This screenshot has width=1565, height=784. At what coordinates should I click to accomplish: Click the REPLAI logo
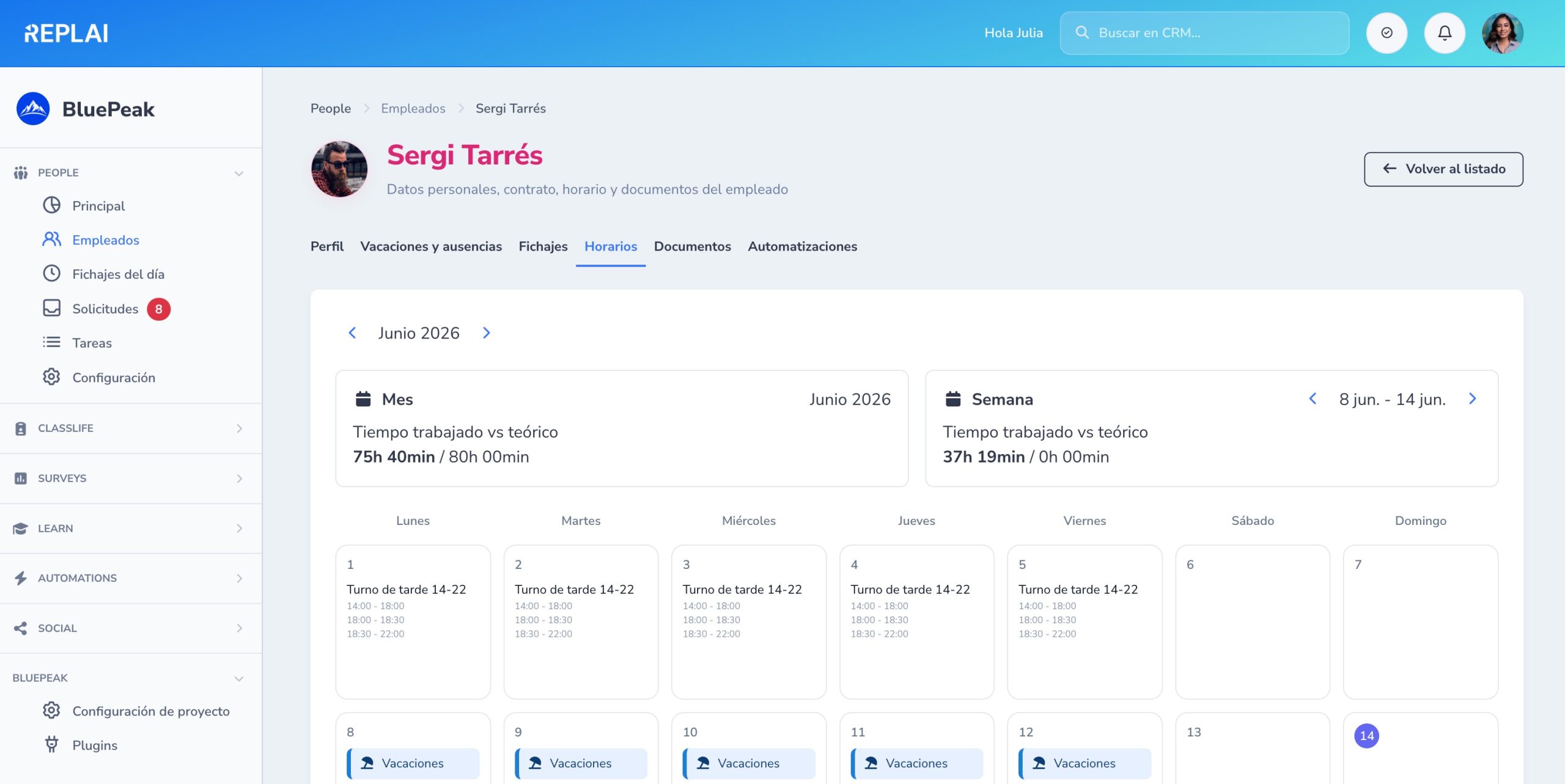pyautogui.click(x=66, y=33)
